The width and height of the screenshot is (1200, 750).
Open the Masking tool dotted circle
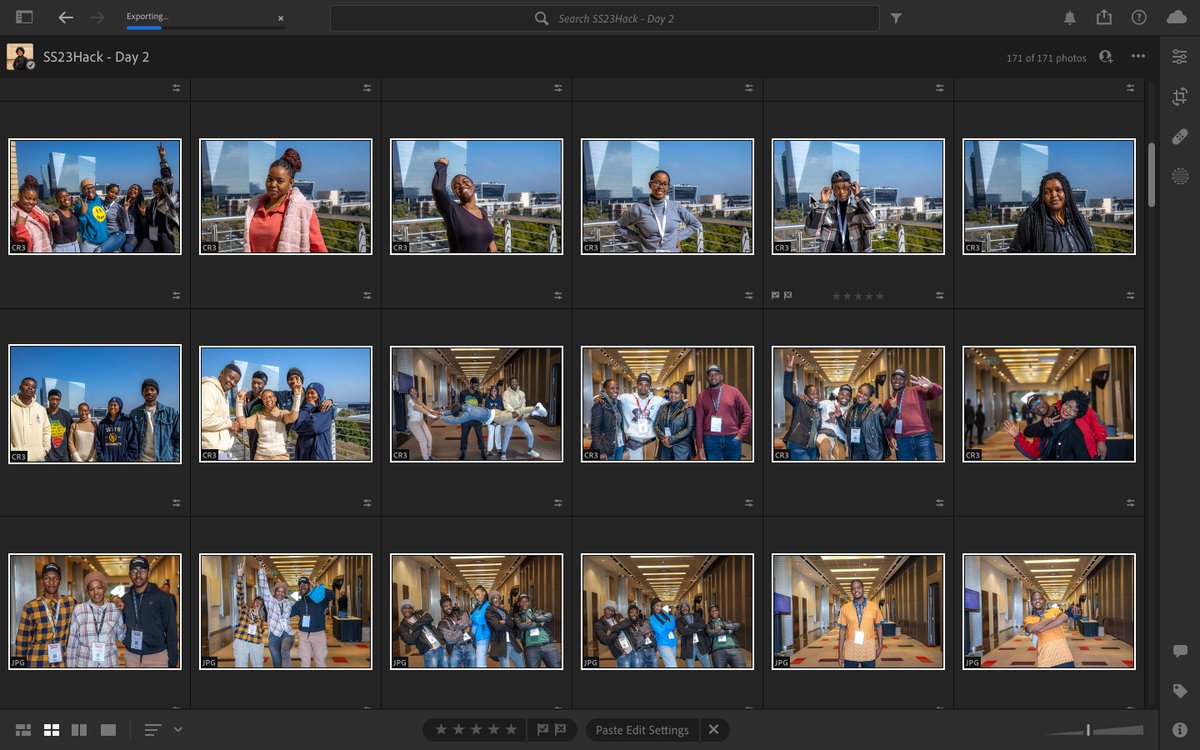click(x=1180, y=176)
